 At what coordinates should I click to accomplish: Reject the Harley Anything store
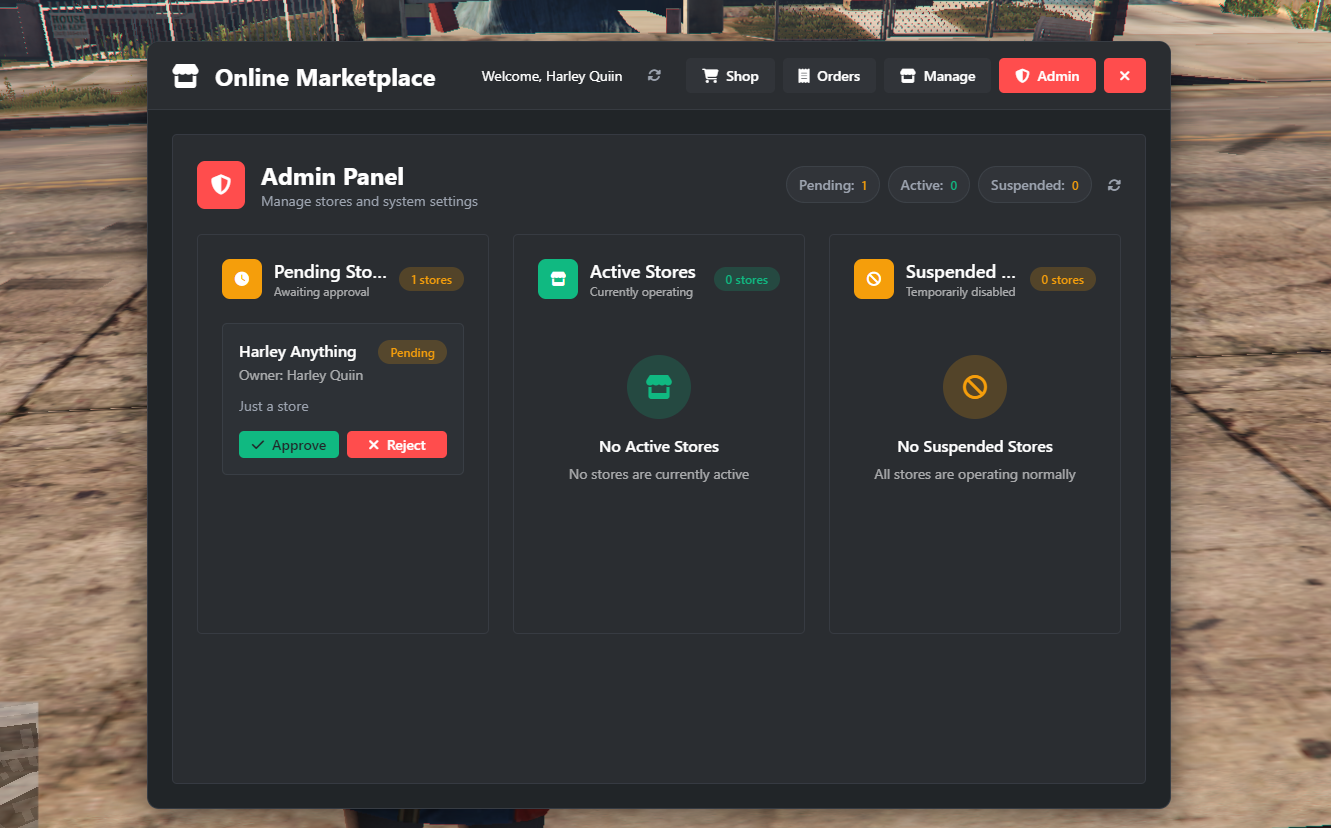coord(397,445)
